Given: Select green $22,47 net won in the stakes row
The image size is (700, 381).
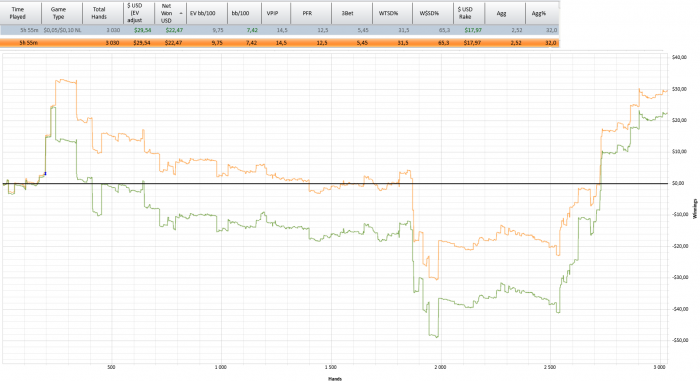Looking at the screenshot, I should 174,30.
